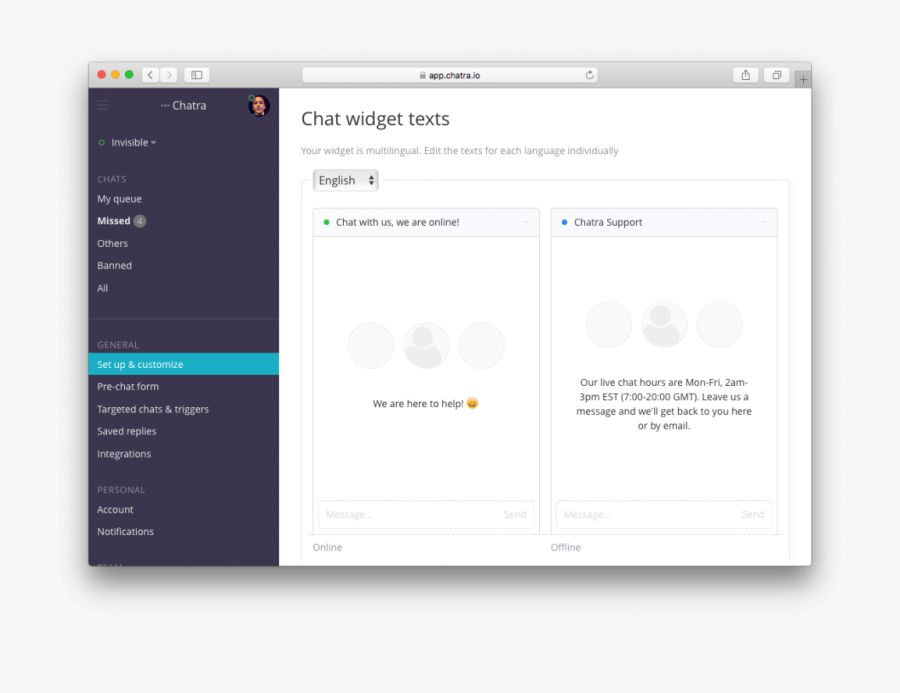900x693 pixels.
Task: Collapse the Chatra Support widget chevron
Action: [764, 222]
